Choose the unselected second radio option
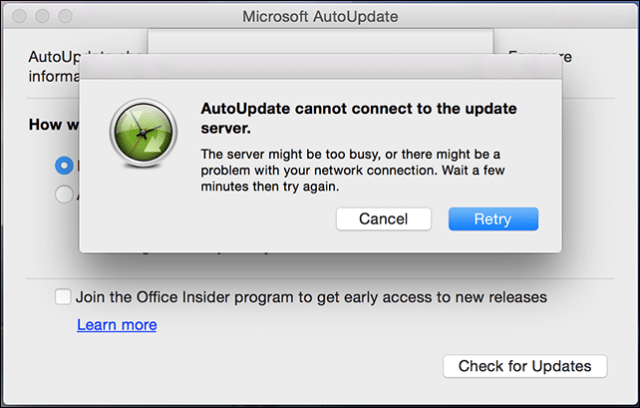 [x=64, y=194]
